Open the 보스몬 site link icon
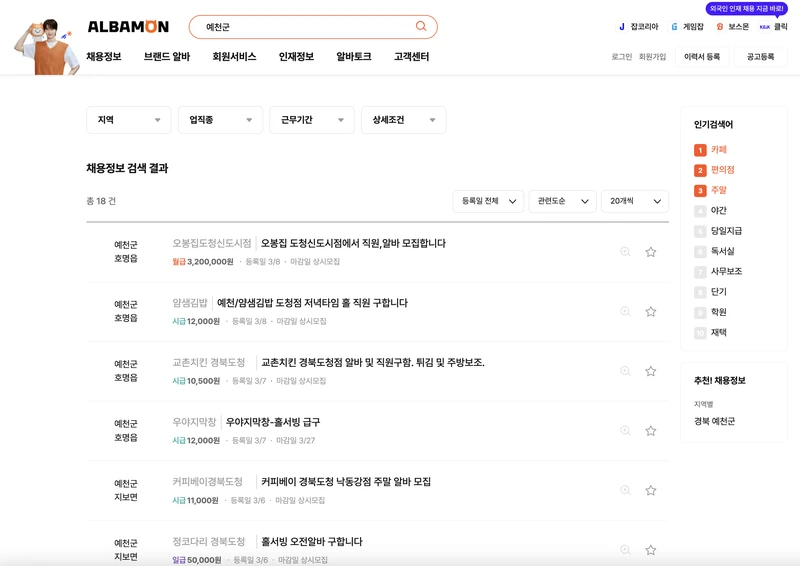Viewport: 800px width, 566px height. (719, 27)
